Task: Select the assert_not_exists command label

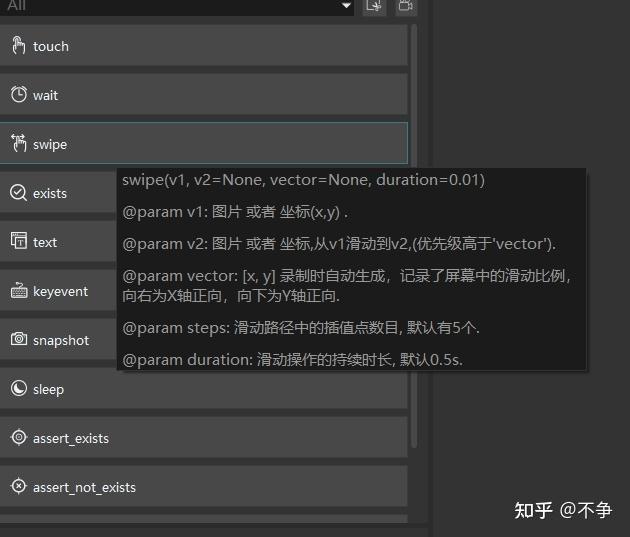Action: 84,487
